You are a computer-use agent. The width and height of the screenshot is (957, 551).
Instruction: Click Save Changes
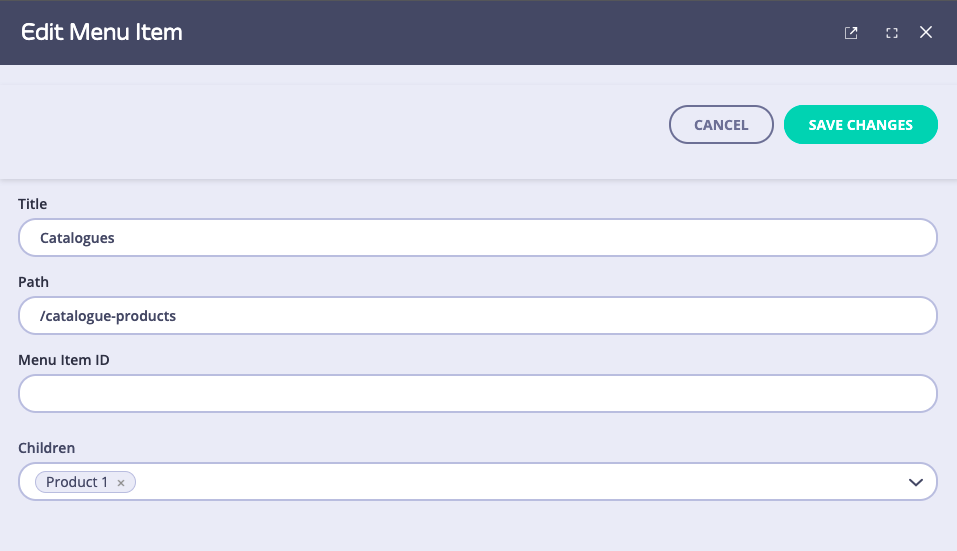coord(860,125)
